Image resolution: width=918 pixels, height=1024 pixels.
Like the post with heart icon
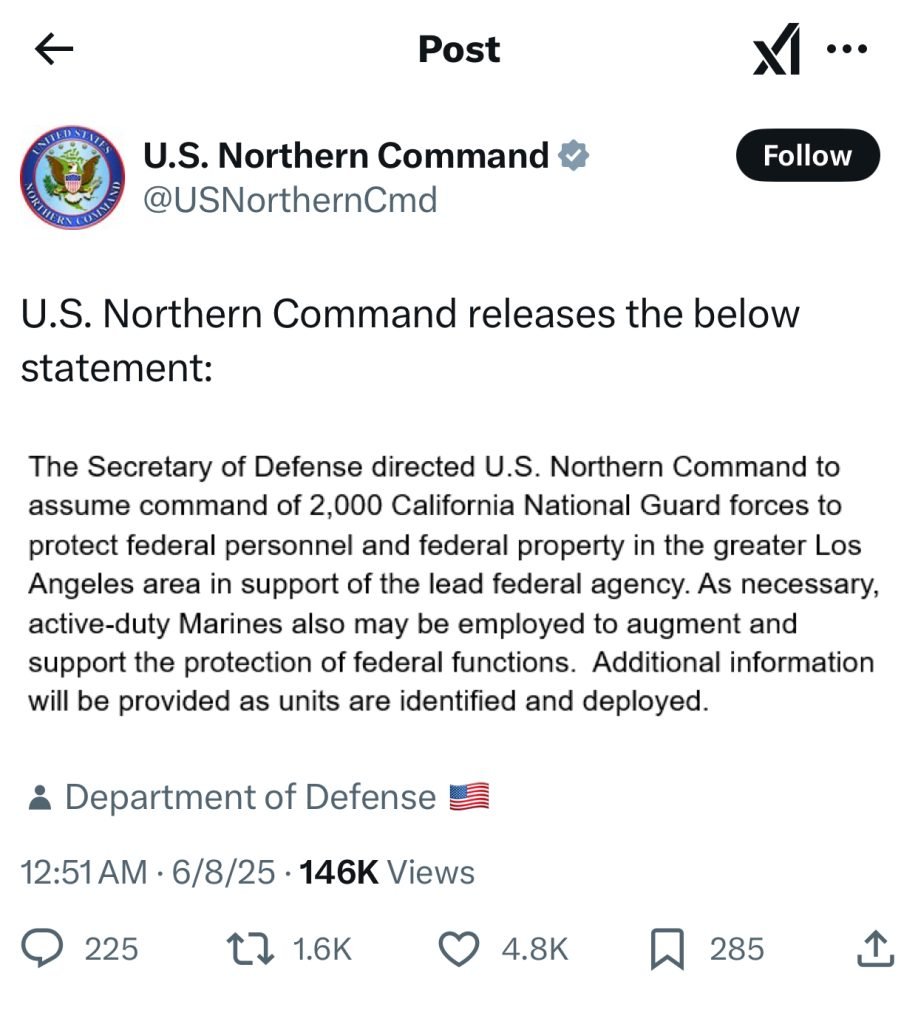coord(459,948)
